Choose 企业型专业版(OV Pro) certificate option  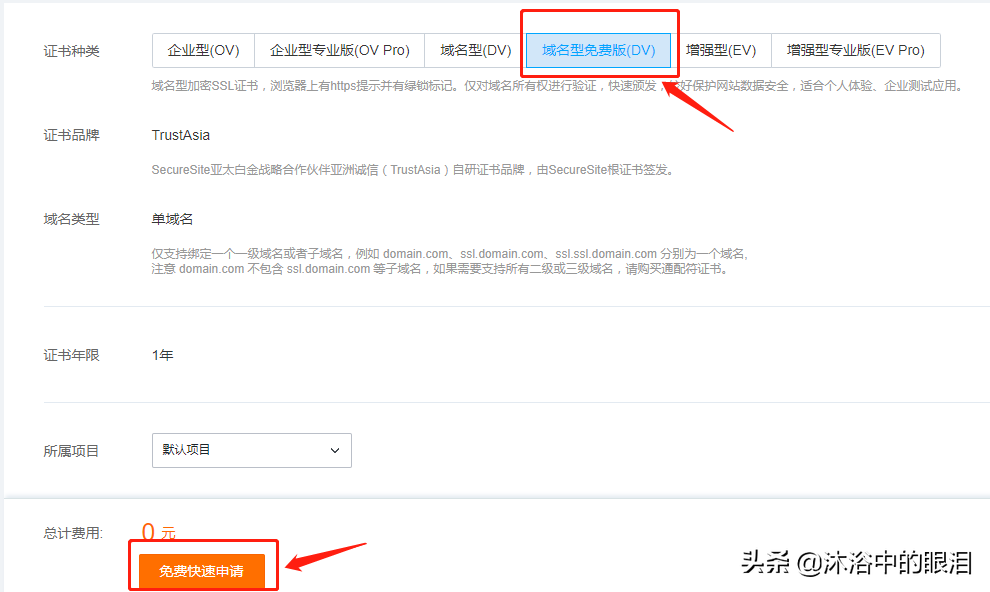339,50
